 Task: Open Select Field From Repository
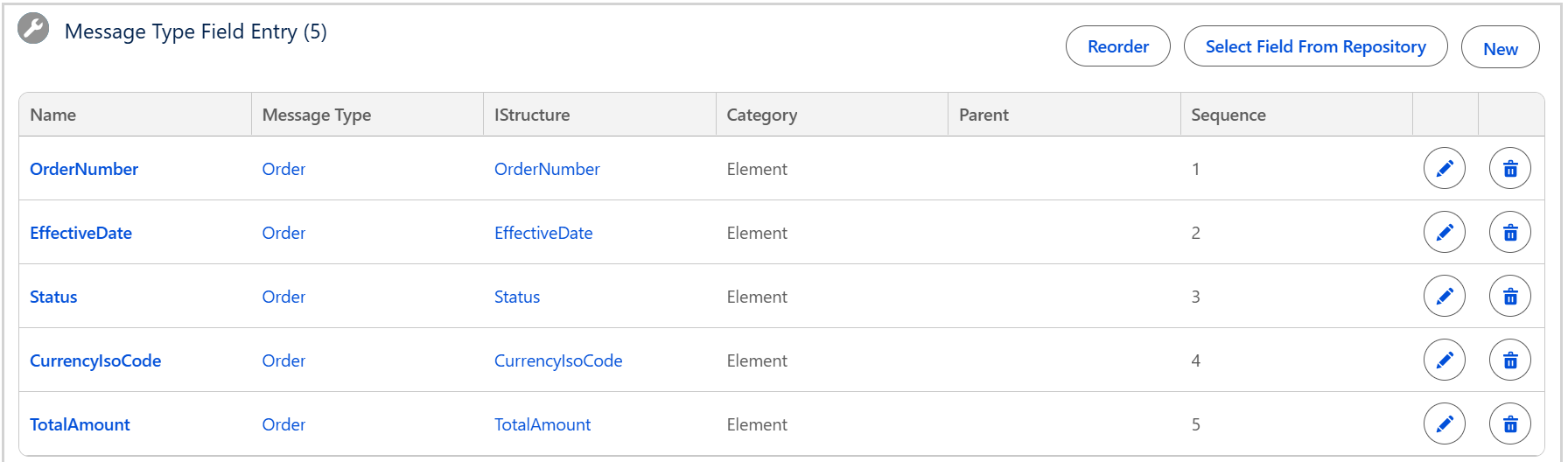click(1315, 46)
